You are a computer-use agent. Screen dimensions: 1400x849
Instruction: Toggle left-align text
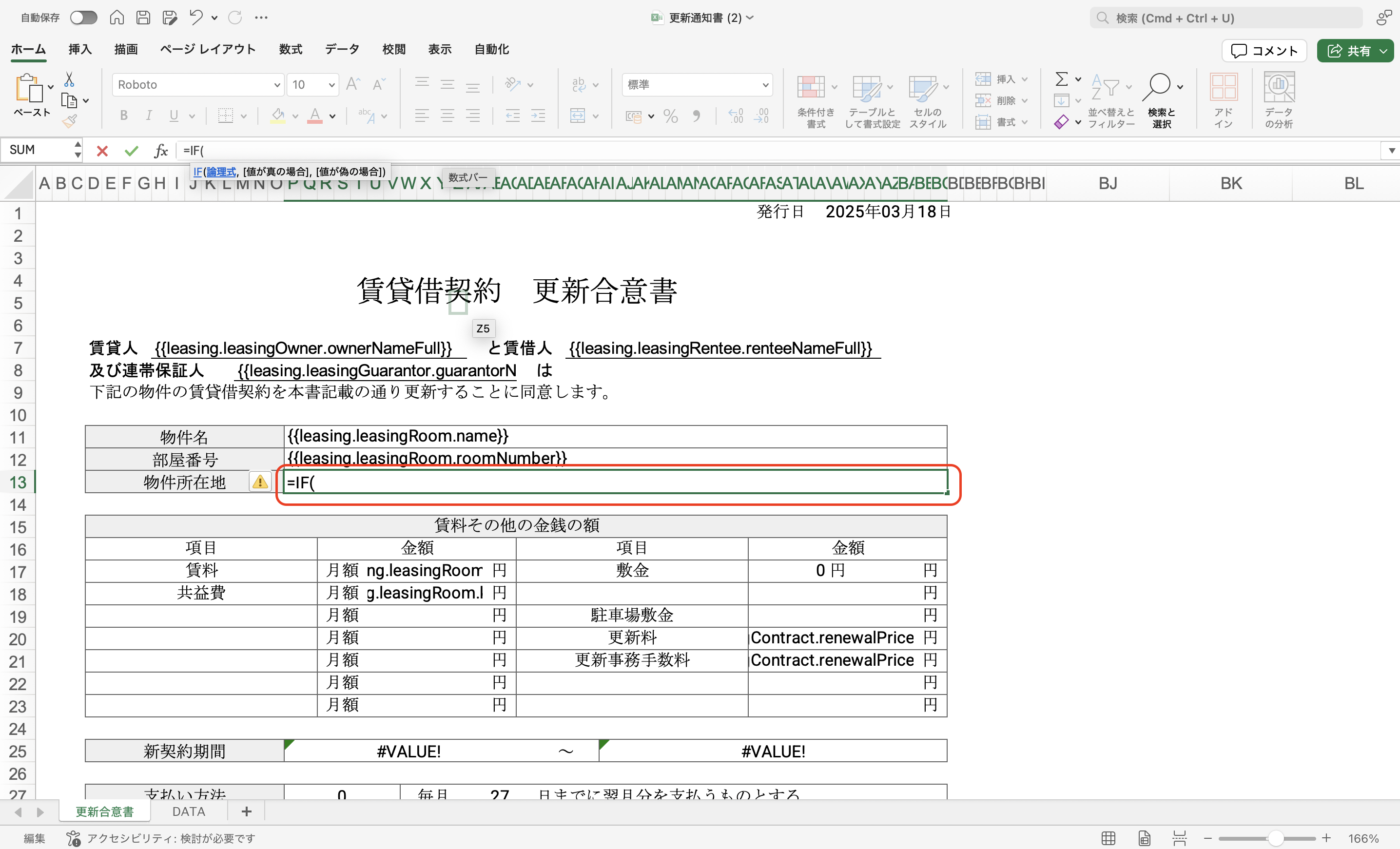point(422,116)
